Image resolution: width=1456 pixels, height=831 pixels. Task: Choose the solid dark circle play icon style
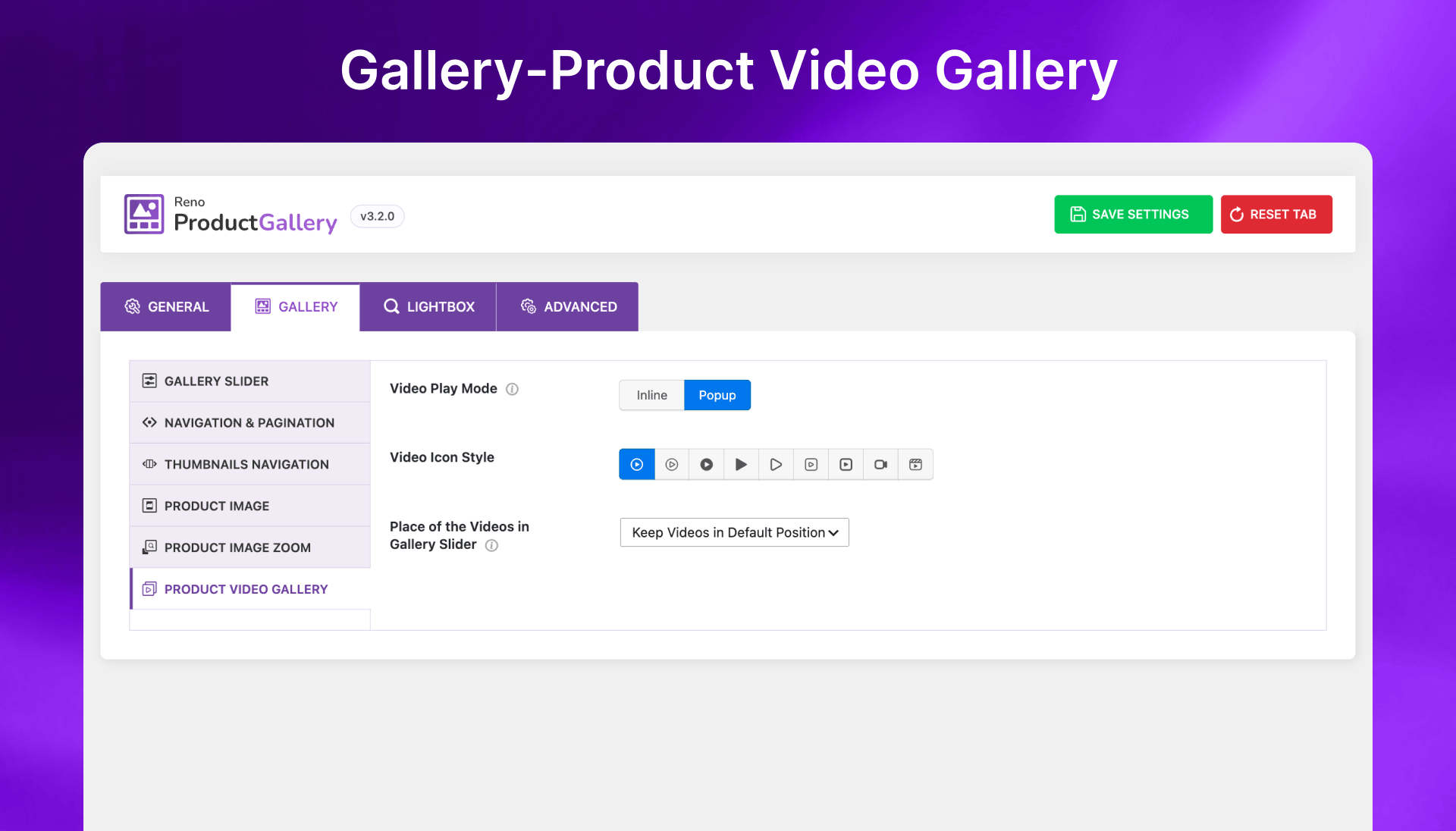[707, 464]
